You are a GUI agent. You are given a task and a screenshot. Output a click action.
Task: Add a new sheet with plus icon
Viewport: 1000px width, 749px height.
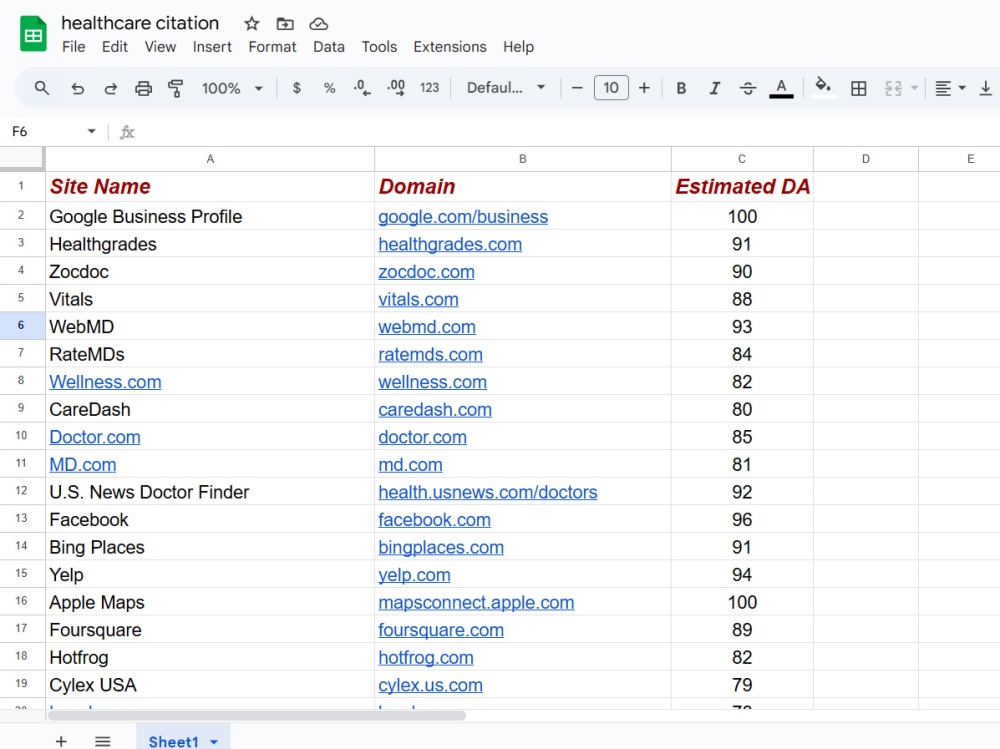(61, 741)
